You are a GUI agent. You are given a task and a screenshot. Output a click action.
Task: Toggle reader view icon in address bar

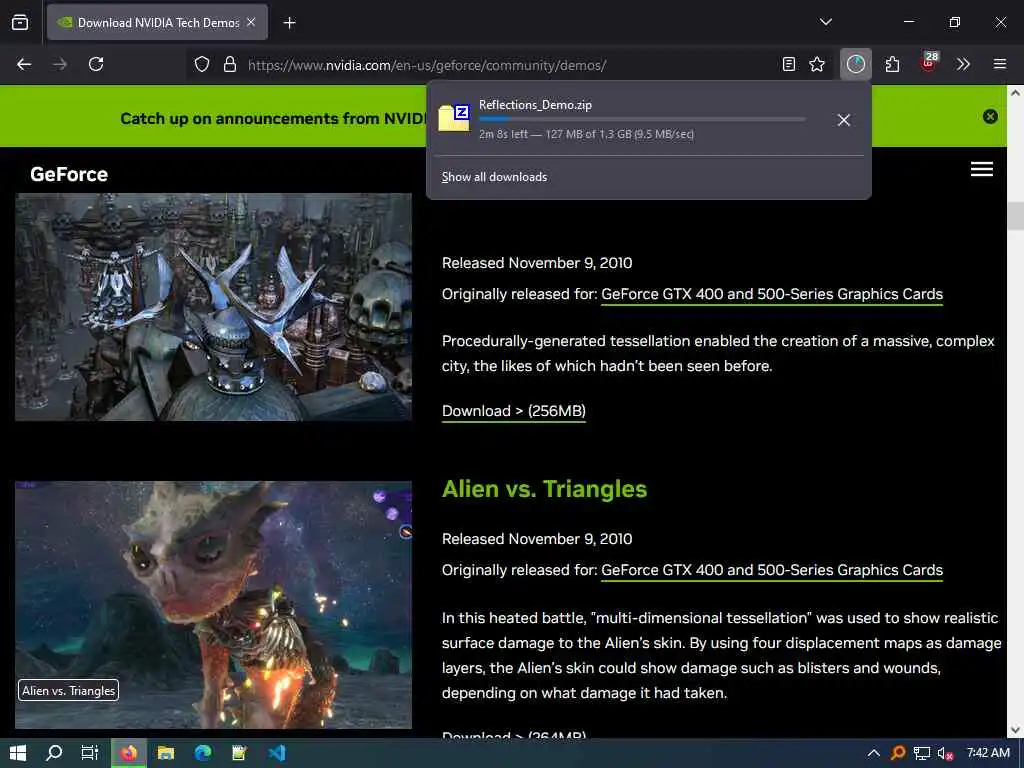(789, 64)
